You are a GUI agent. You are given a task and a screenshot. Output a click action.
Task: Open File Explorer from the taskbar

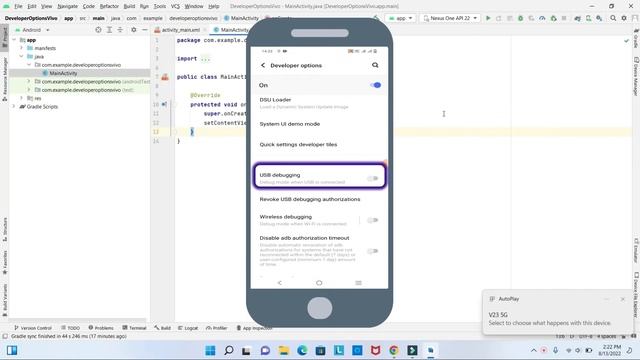tap(283, 350)
